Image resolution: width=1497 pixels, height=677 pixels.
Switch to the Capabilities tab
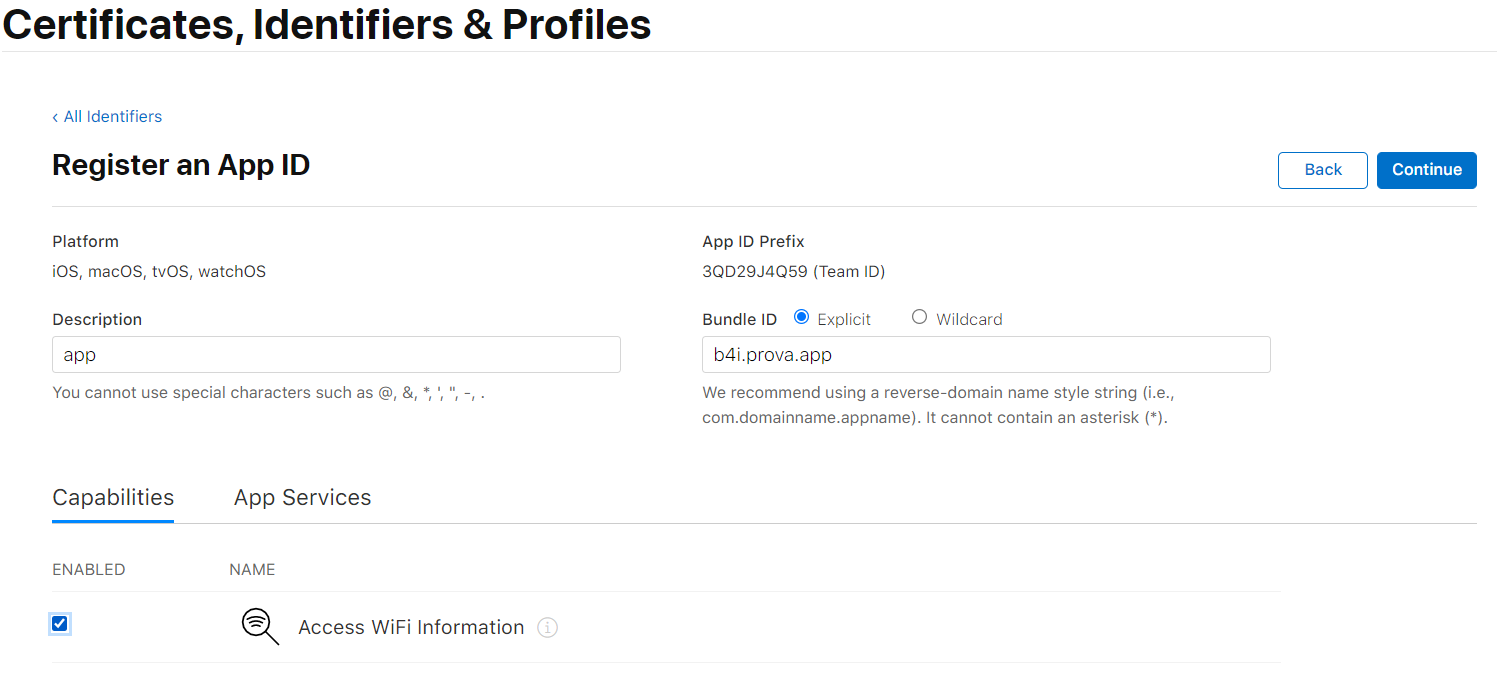pos(113,498)
